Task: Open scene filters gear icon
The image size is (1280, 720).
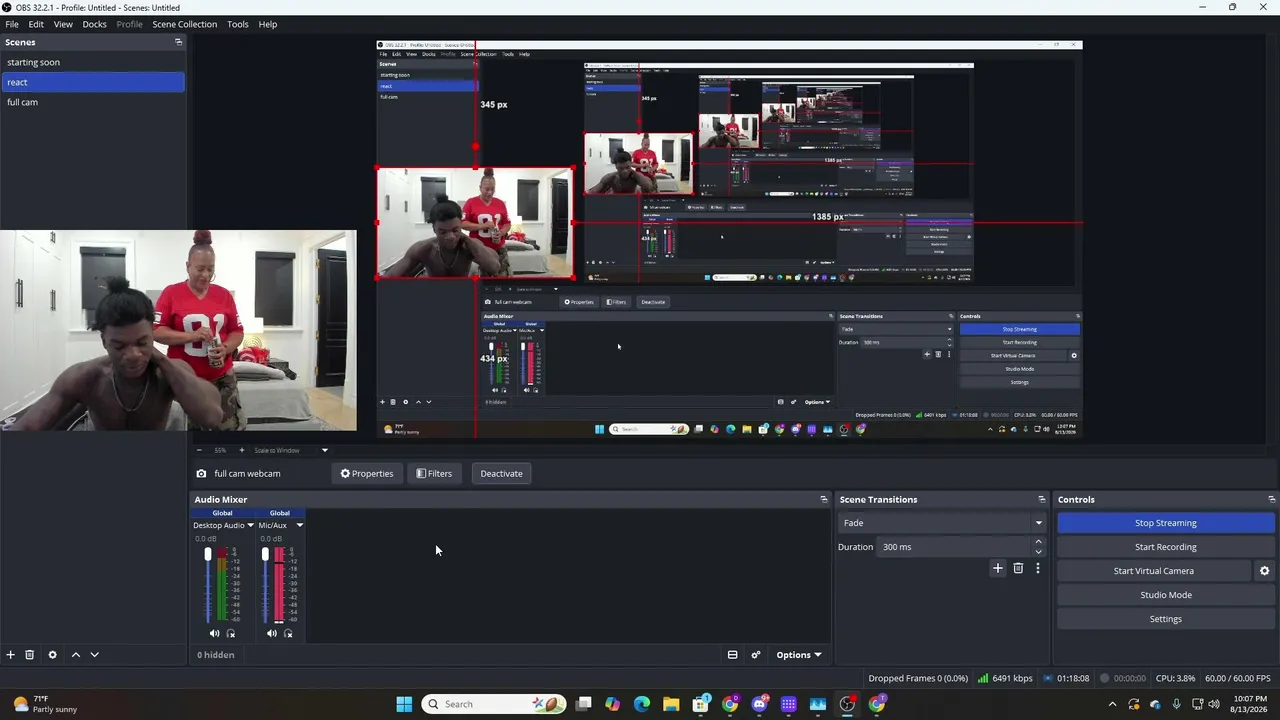Action: [x=52, y=655]
